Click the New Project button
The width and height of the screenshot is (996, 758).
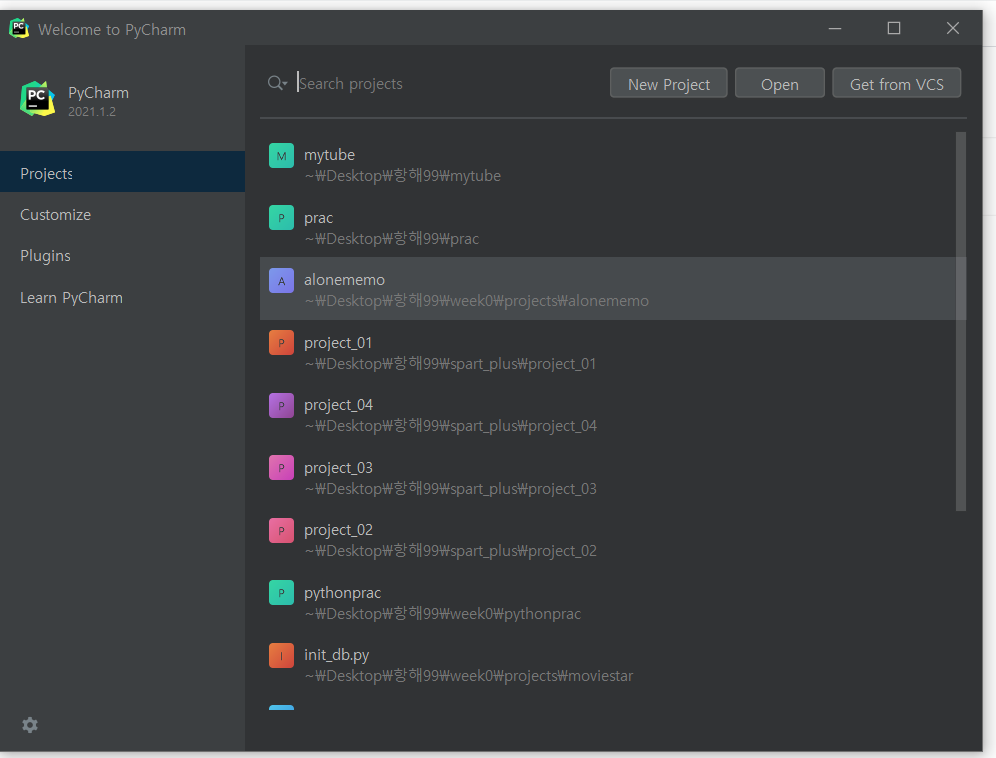[x=668, y=84]
